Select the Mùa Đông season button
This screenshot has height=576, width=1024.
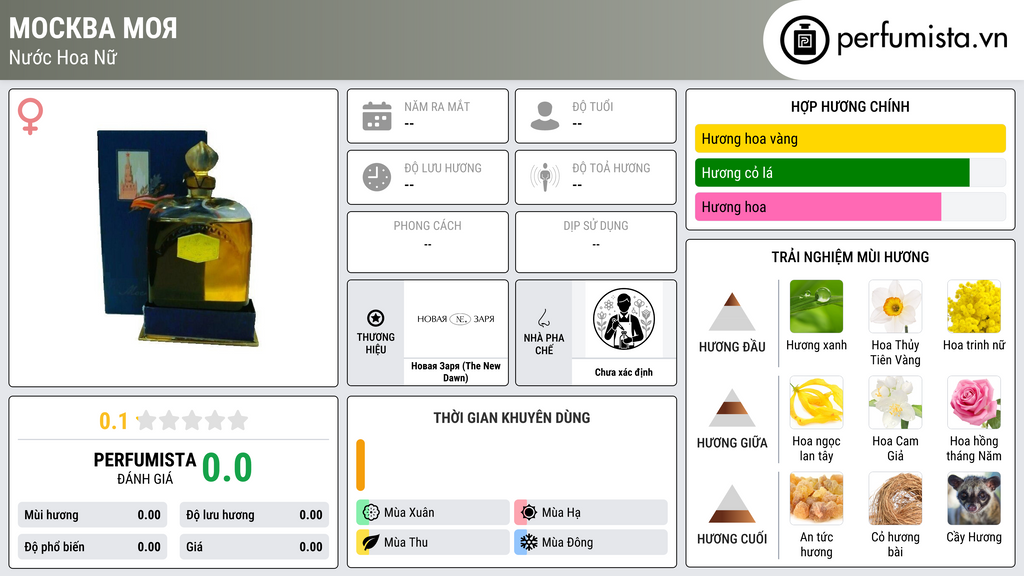point(591,542)
